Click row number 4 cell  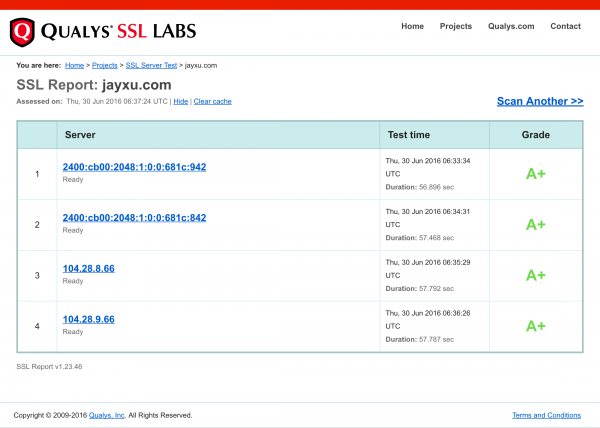(37, 327)
